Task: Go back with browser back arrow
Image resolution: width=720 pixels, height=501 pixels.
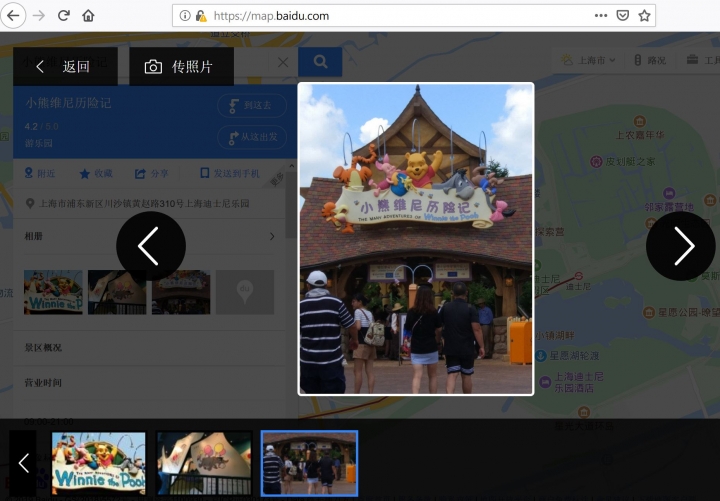Action: click(x=13, y=16)
